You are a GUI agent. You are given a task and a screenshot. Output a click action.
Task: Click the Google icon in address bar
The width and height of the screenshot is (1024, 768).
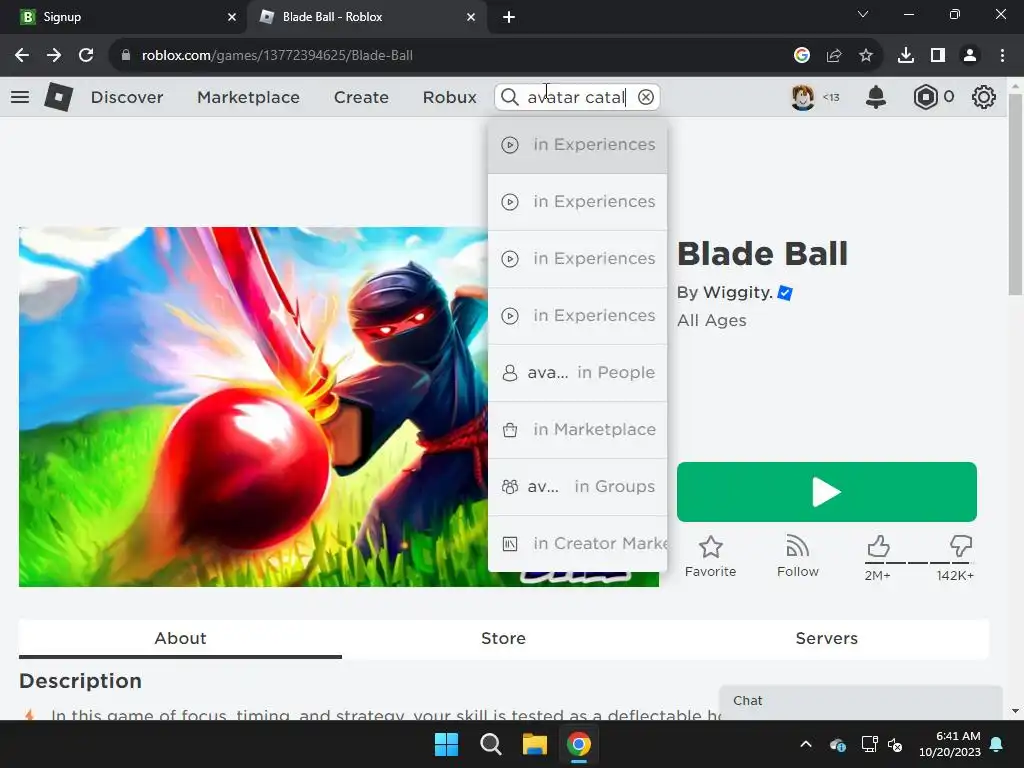(802, 56)
